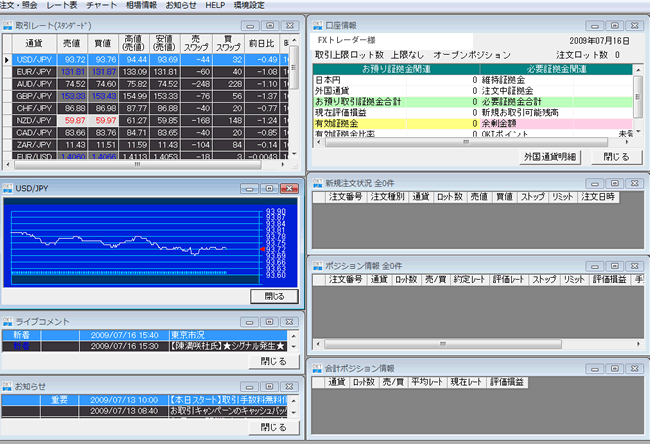Minimize the 口座情報 window

coord(594,26)
